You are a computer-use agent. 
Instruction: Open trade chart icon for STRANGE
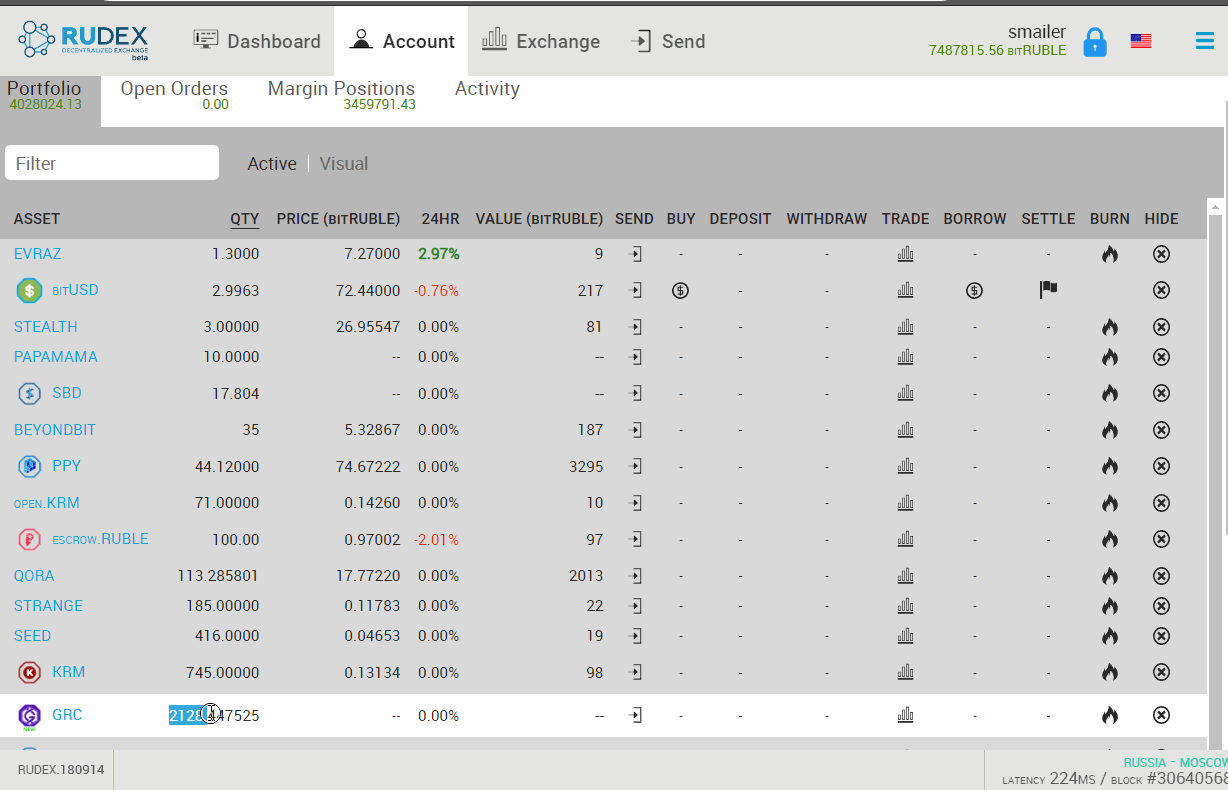pos(905,606)
